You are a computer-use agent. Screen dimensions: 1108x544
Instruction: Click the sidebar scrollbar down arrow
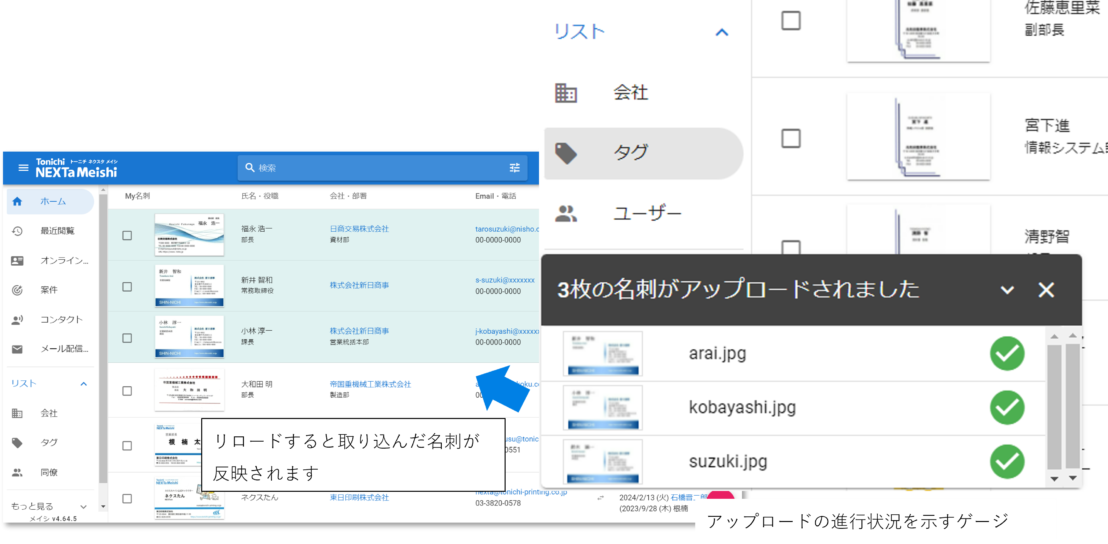pyautogui.click(x=103, y=507)
